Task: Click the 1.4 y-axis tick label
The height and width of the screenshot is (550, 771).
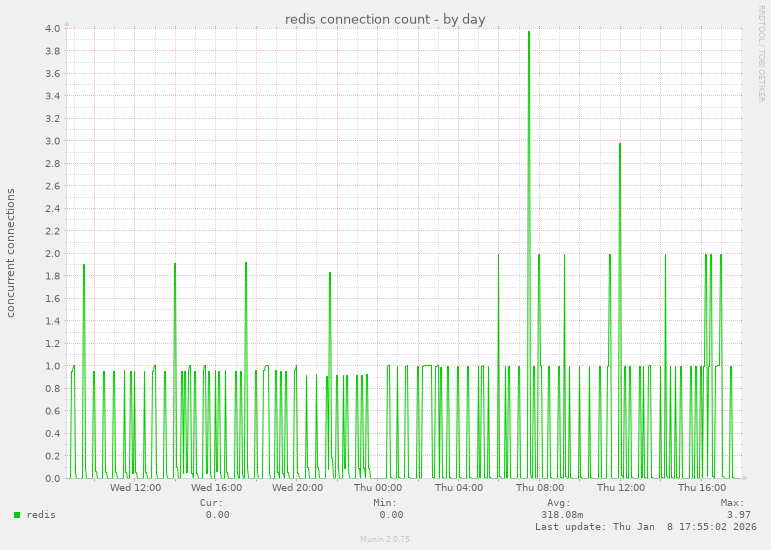Action: [x=53, y=321]
